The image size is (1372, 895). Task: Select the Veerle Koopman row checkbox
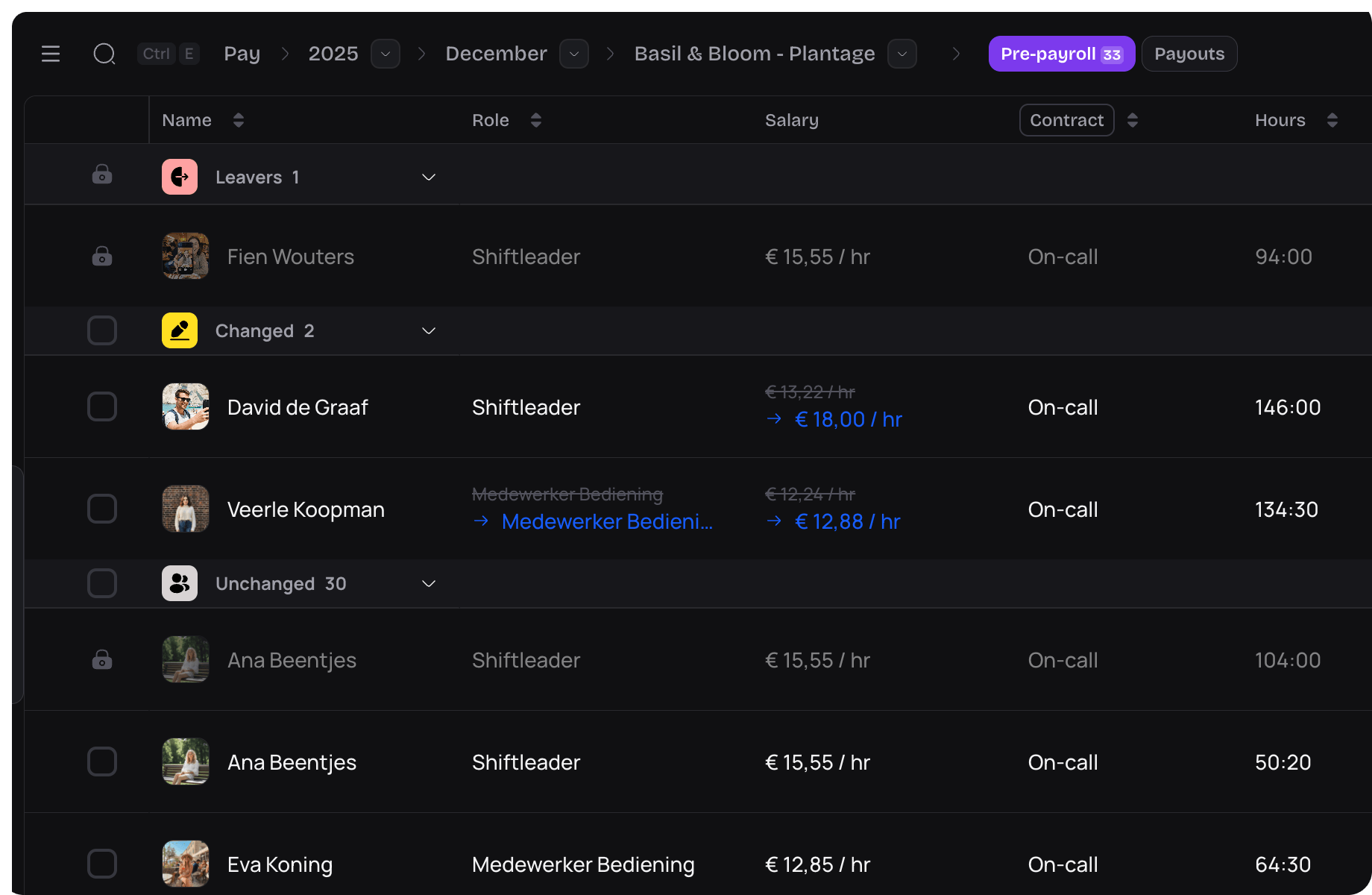(x=102, y=509)
